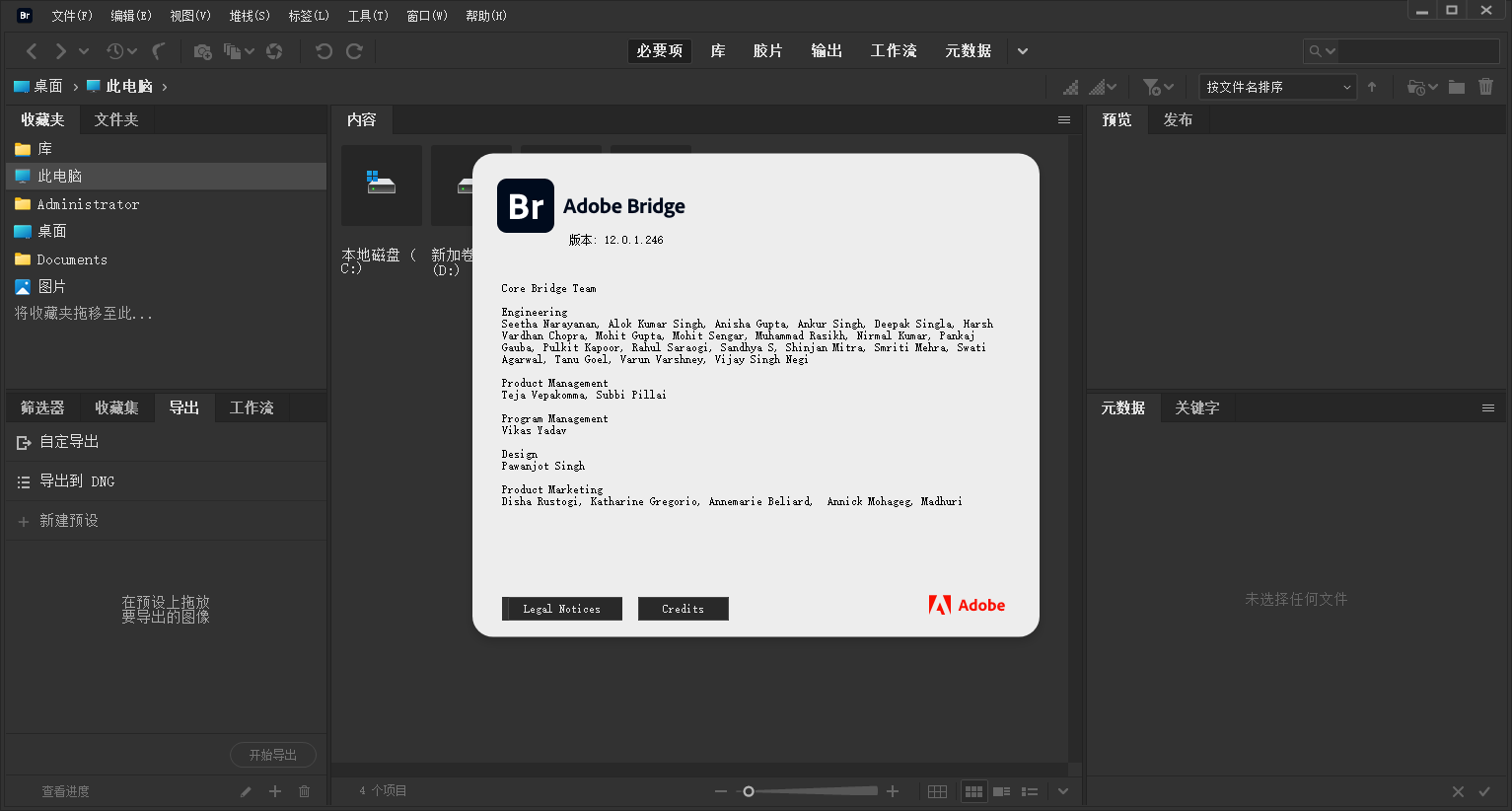1512x811 pixels.
Task: Select the 本地磁盘 C: drive thumbnail
Action: (381, 185)
